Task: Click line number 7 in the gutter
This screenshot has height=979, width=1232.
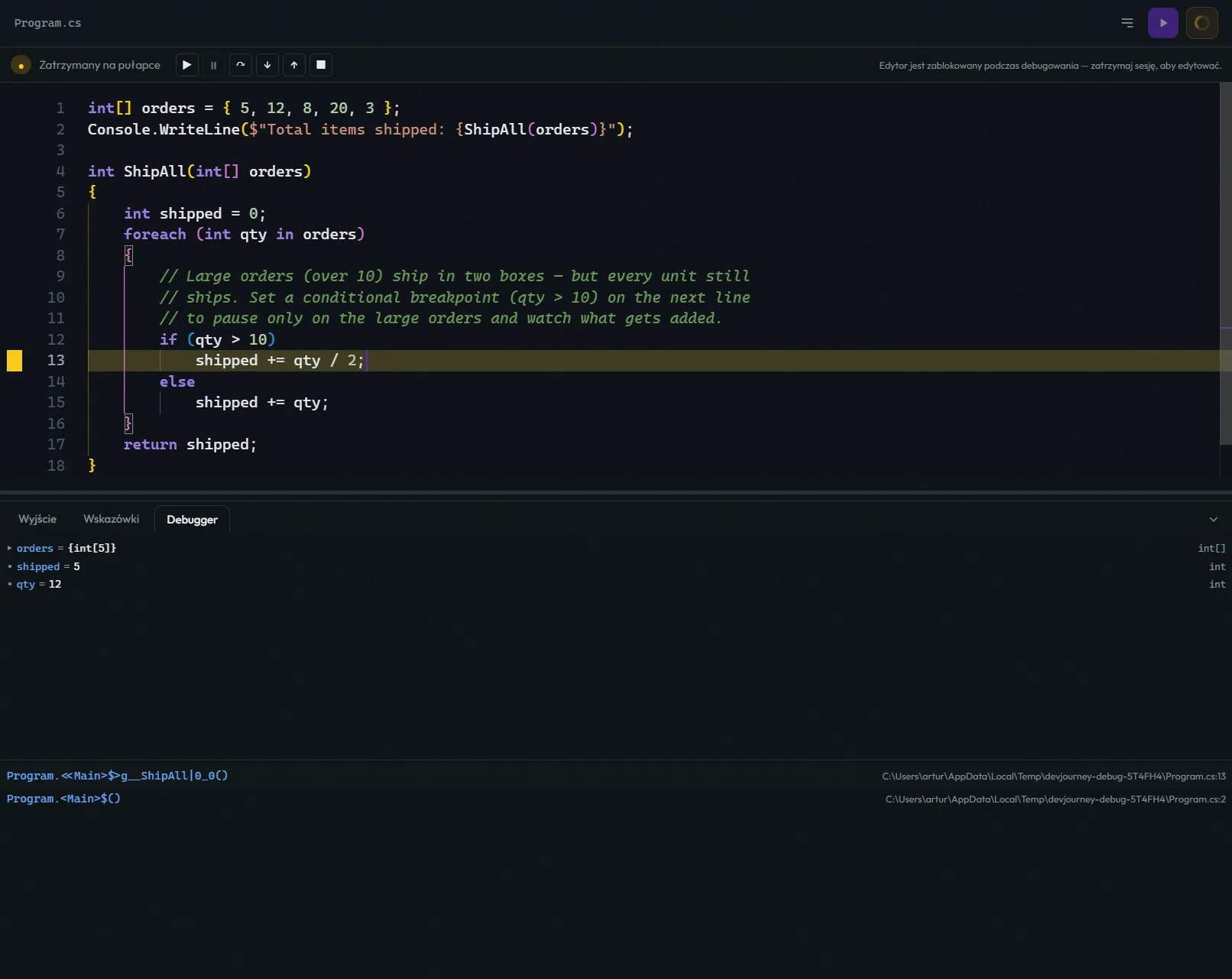Action: tap(60, 234)
